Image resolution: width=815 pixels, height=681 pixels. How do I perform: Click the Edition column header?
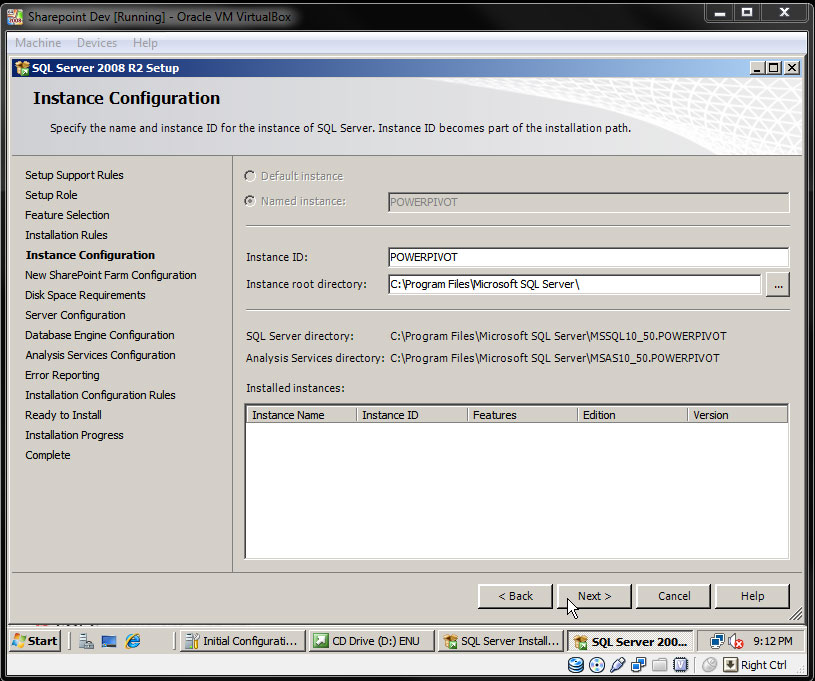(633, 415)
